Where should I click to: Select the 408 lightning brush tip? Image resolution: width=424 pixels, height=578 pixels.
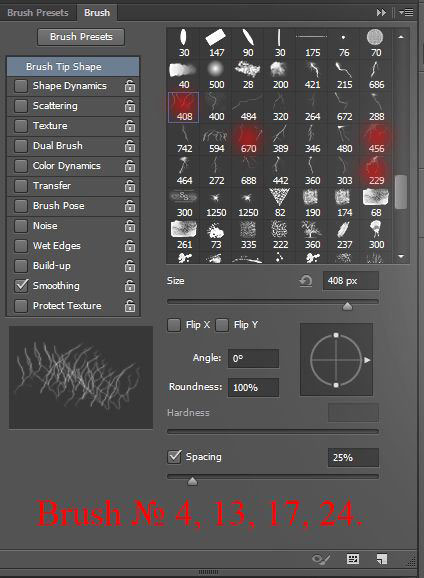pyautogui.click(x=184, y=107)
